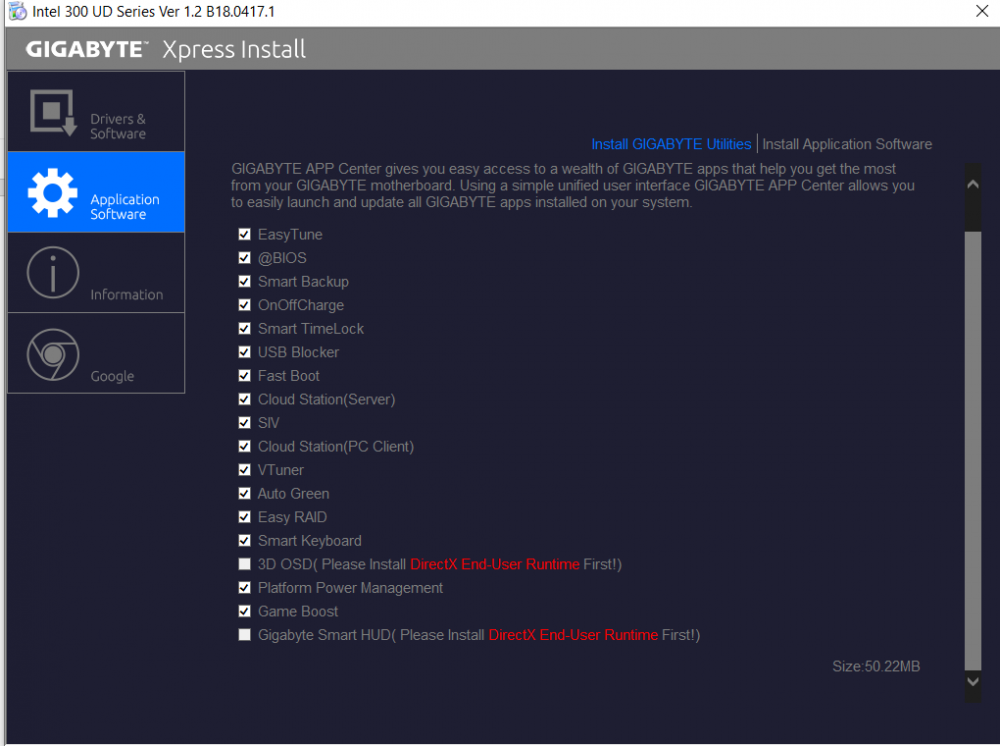This screenshot has width=1000, height=746.
Task: Click the Auto Green label text
Action: [x=293, y=494]
